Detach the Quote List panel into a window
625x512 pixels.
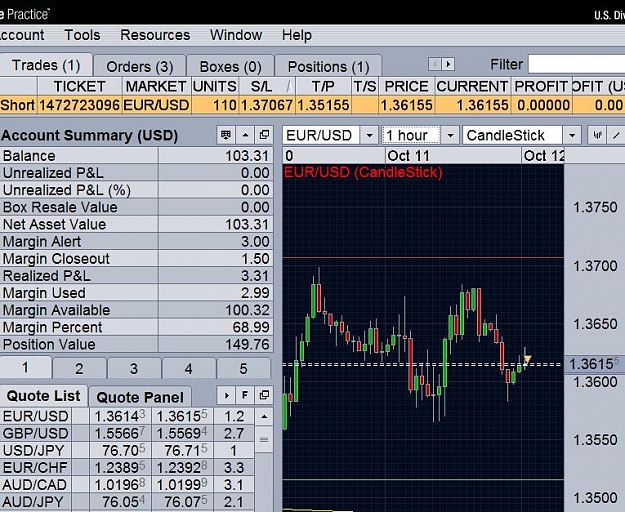tap(264, 395)
